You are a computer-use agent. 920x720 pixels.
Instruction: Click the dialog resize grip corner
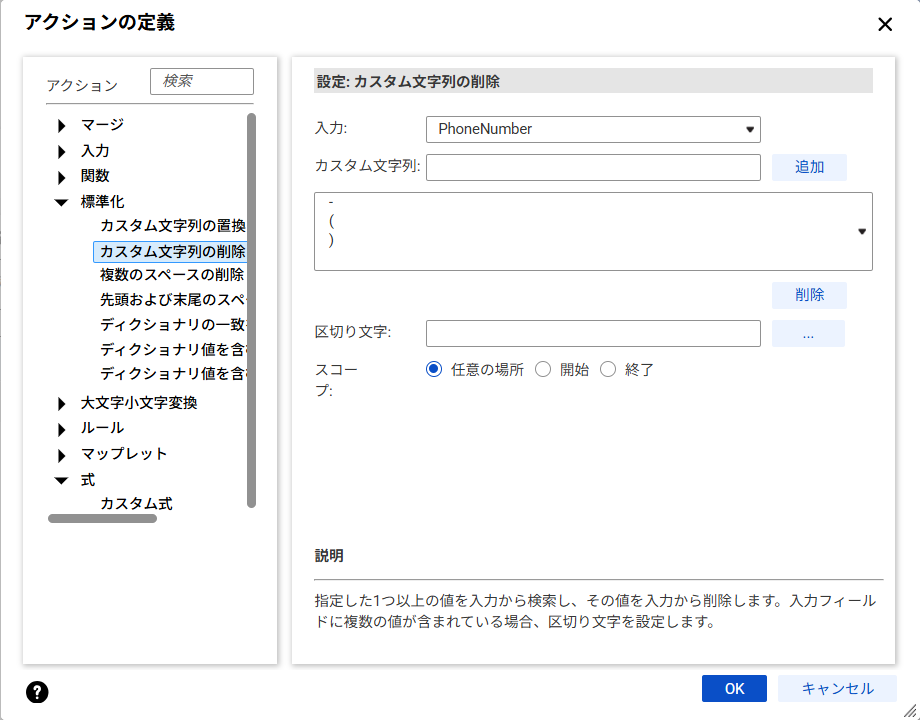pyautogui.click(x=910, y=710)
